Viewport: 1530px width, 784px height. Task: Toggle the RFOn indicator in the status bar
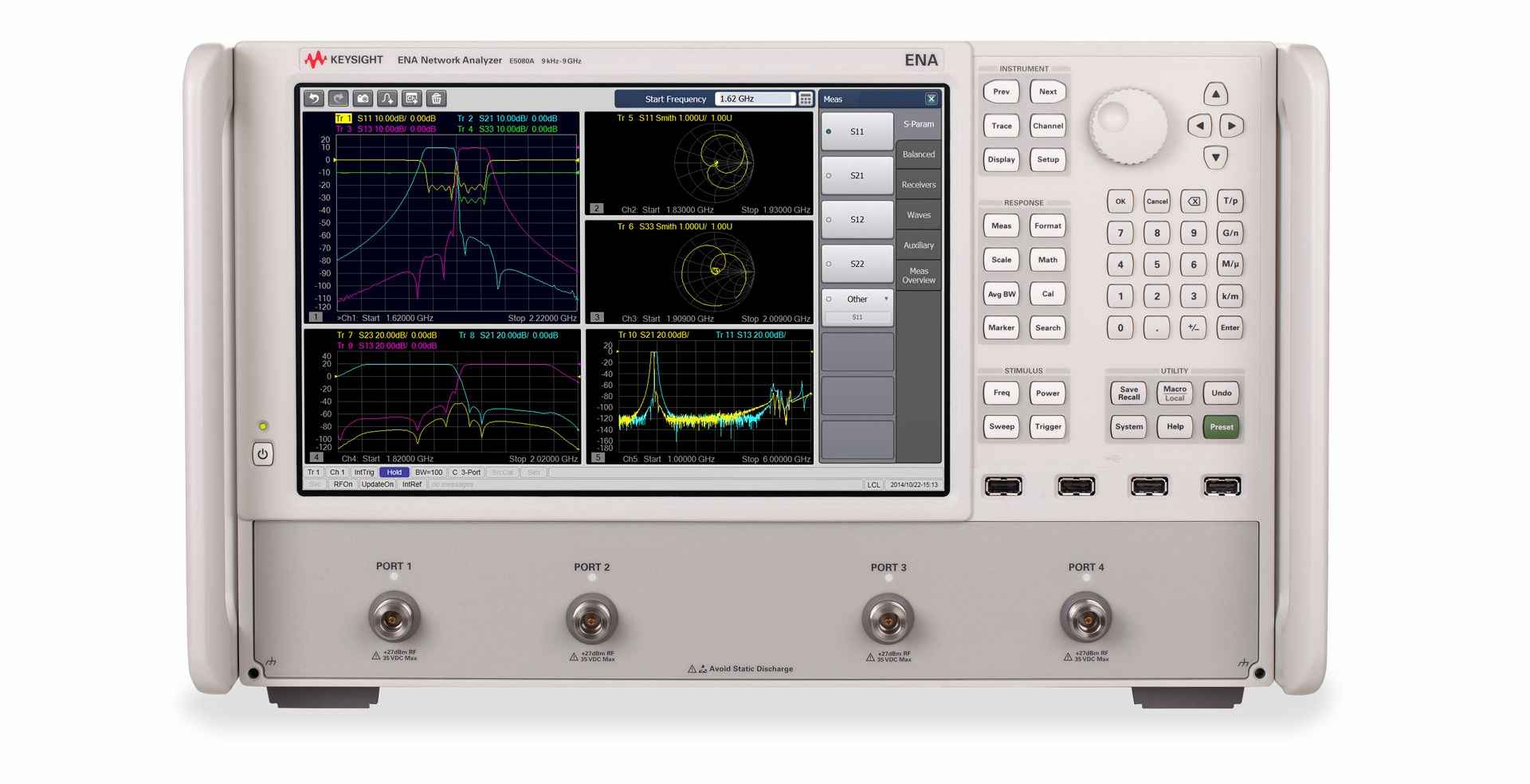[343, 484]
